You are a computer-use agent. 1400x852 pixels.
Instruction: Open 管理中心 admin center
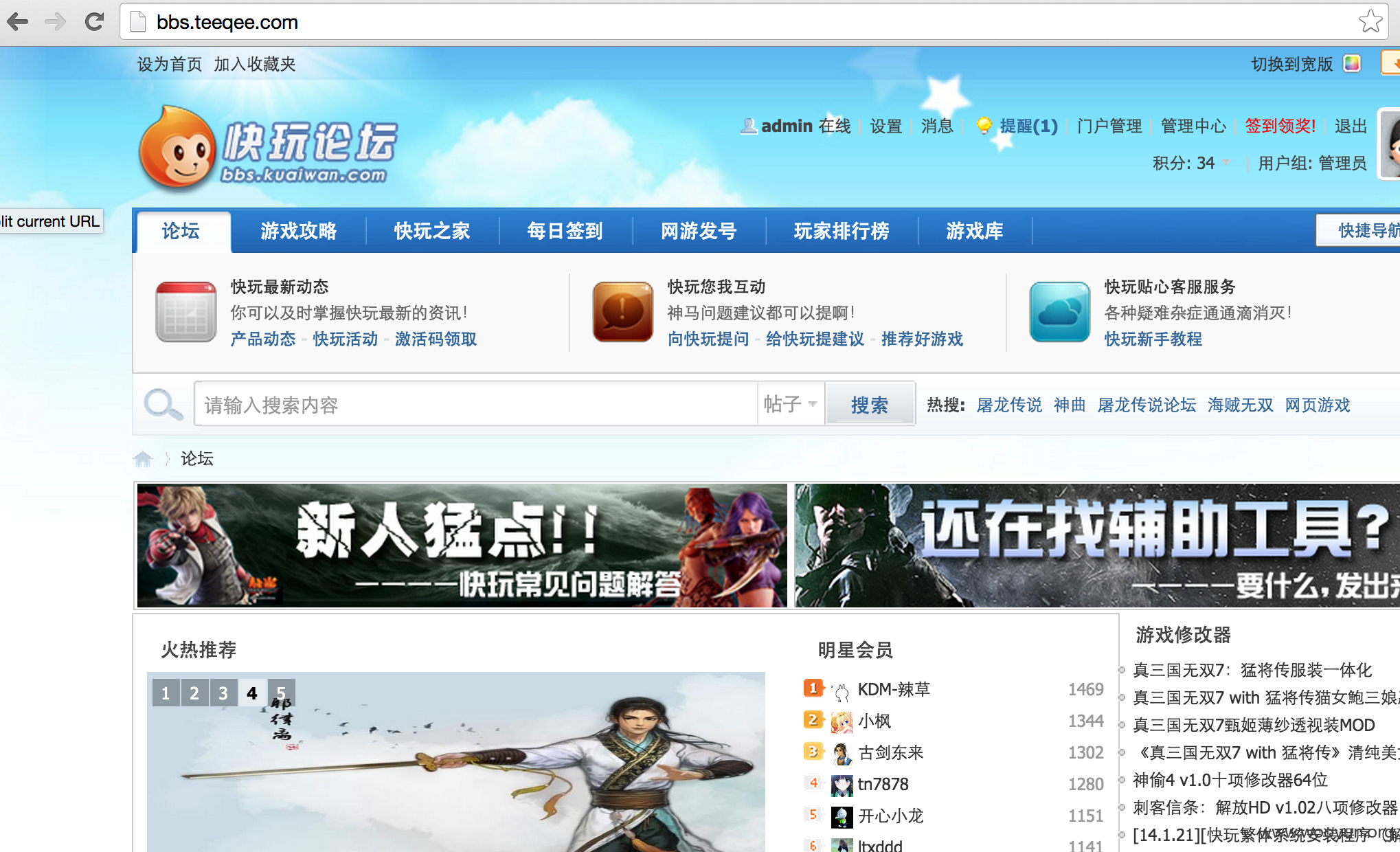[1193, 126]
